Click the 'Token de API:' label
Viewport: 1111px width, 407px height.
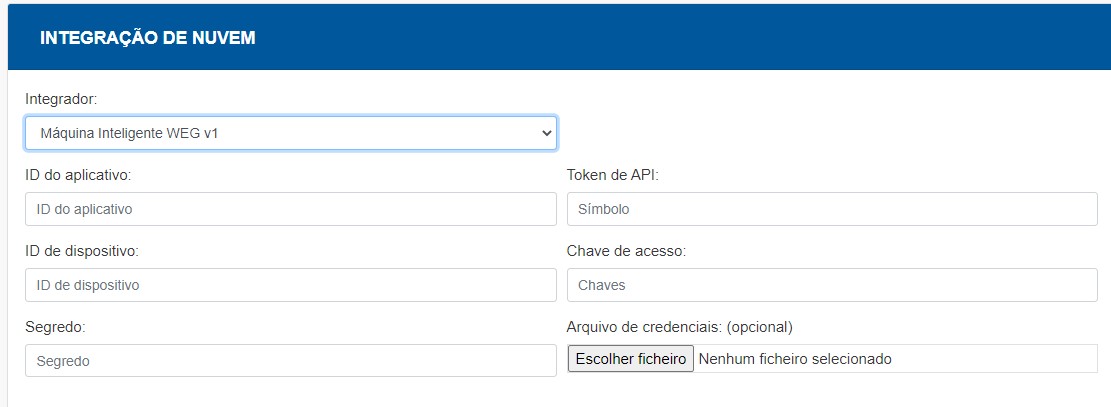pyautogui.click(x=612, y=175)
